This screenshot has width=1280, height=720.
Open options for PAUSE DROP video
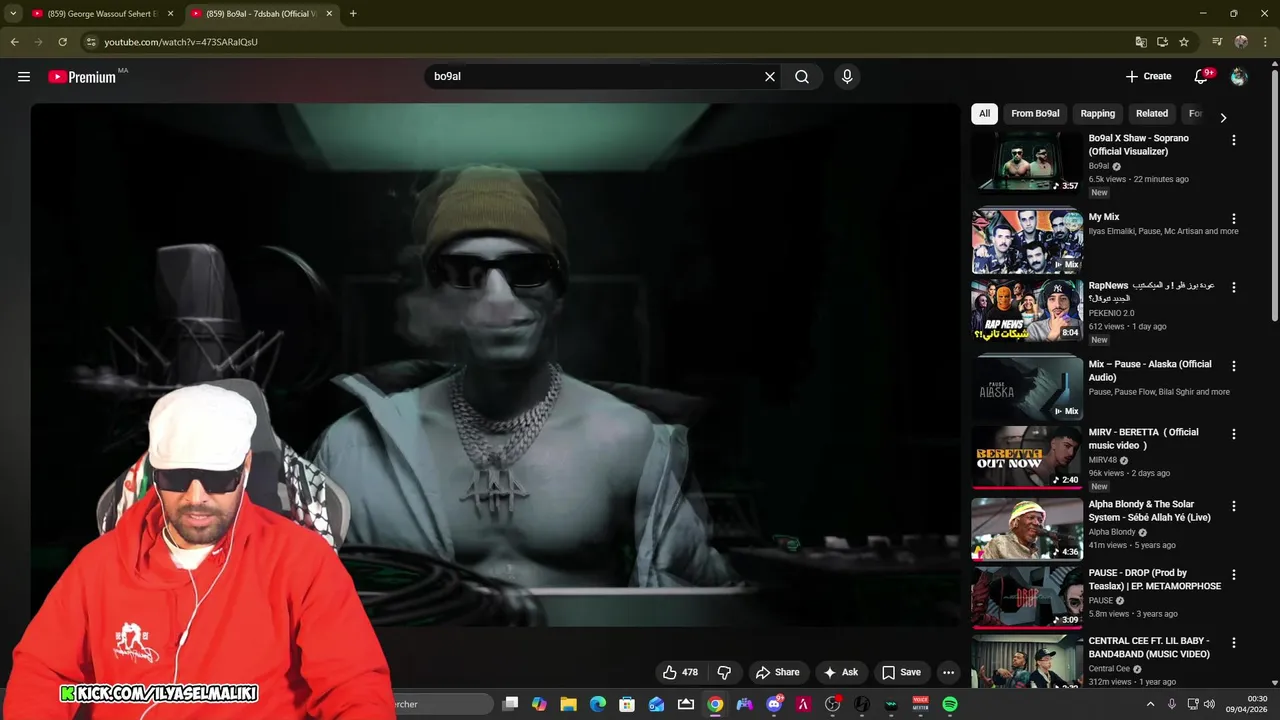[x=1233, y=575]
